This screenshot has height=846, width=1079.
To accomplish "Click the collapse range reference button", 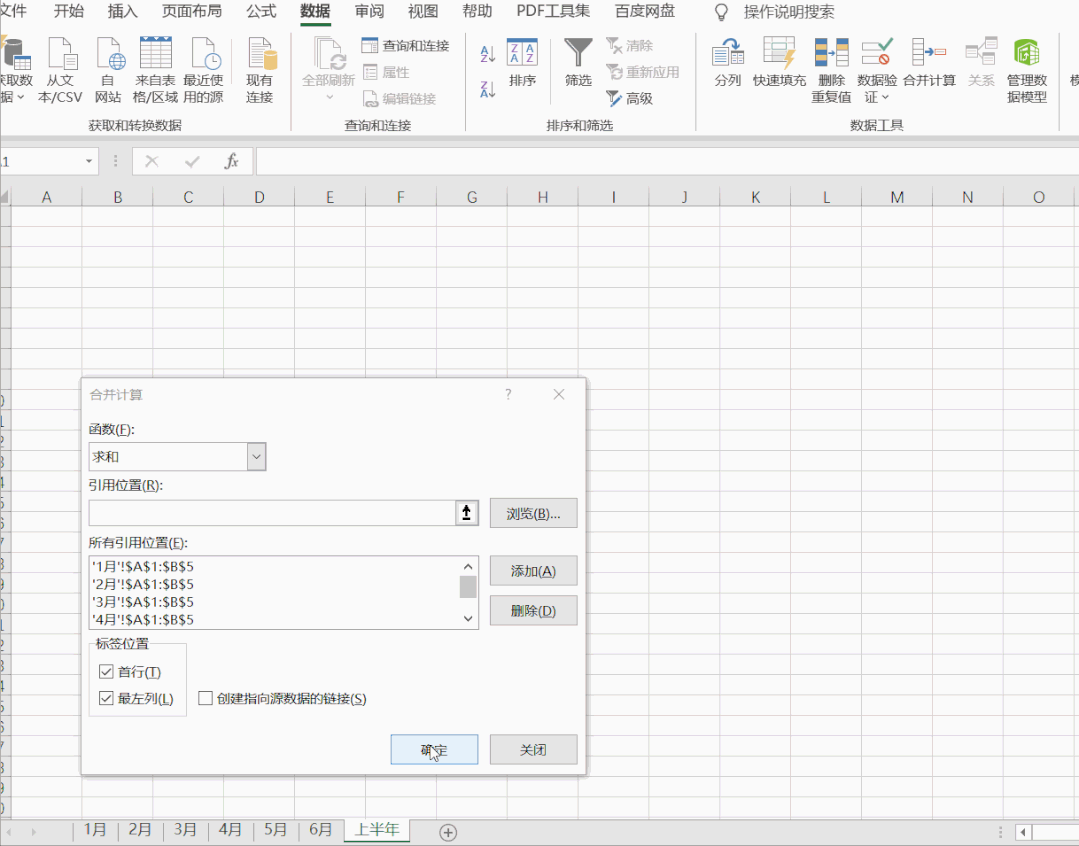I will [467, 513].
